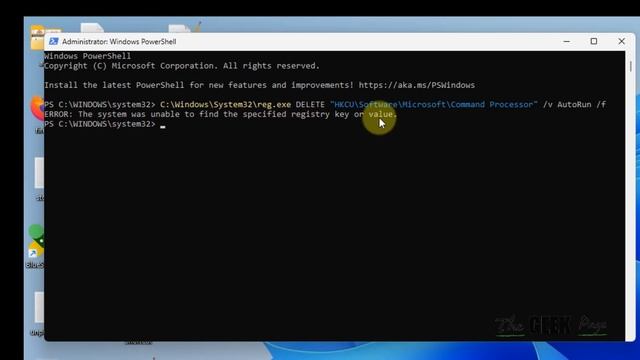Click the /v AutoRun /f arguments

tap(574, 104)
